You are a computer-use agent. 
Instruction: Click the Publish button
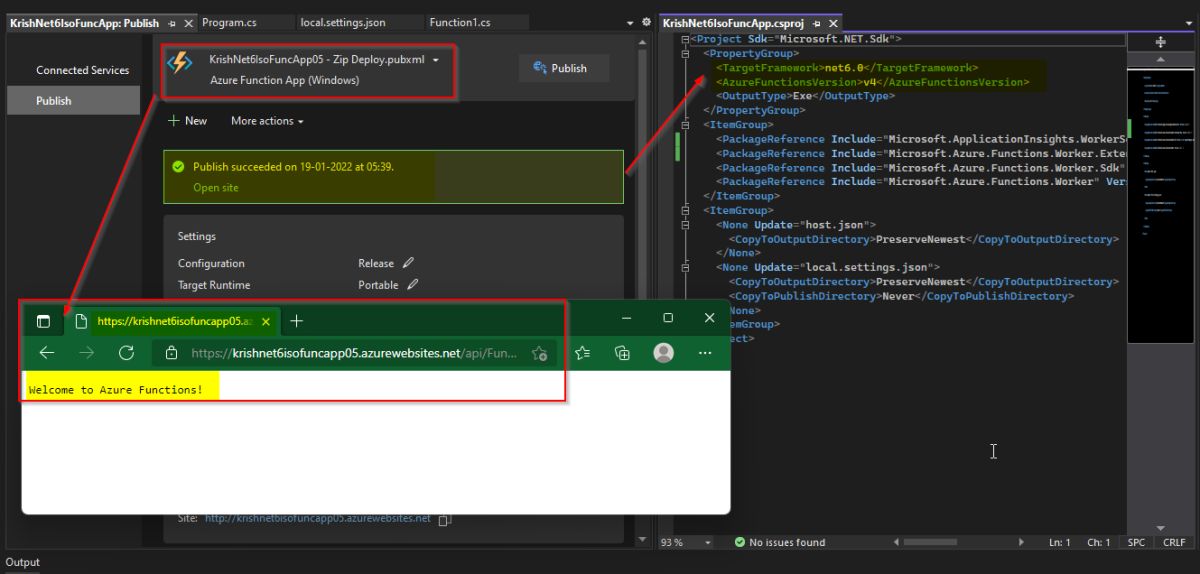[x=566, y=68]
